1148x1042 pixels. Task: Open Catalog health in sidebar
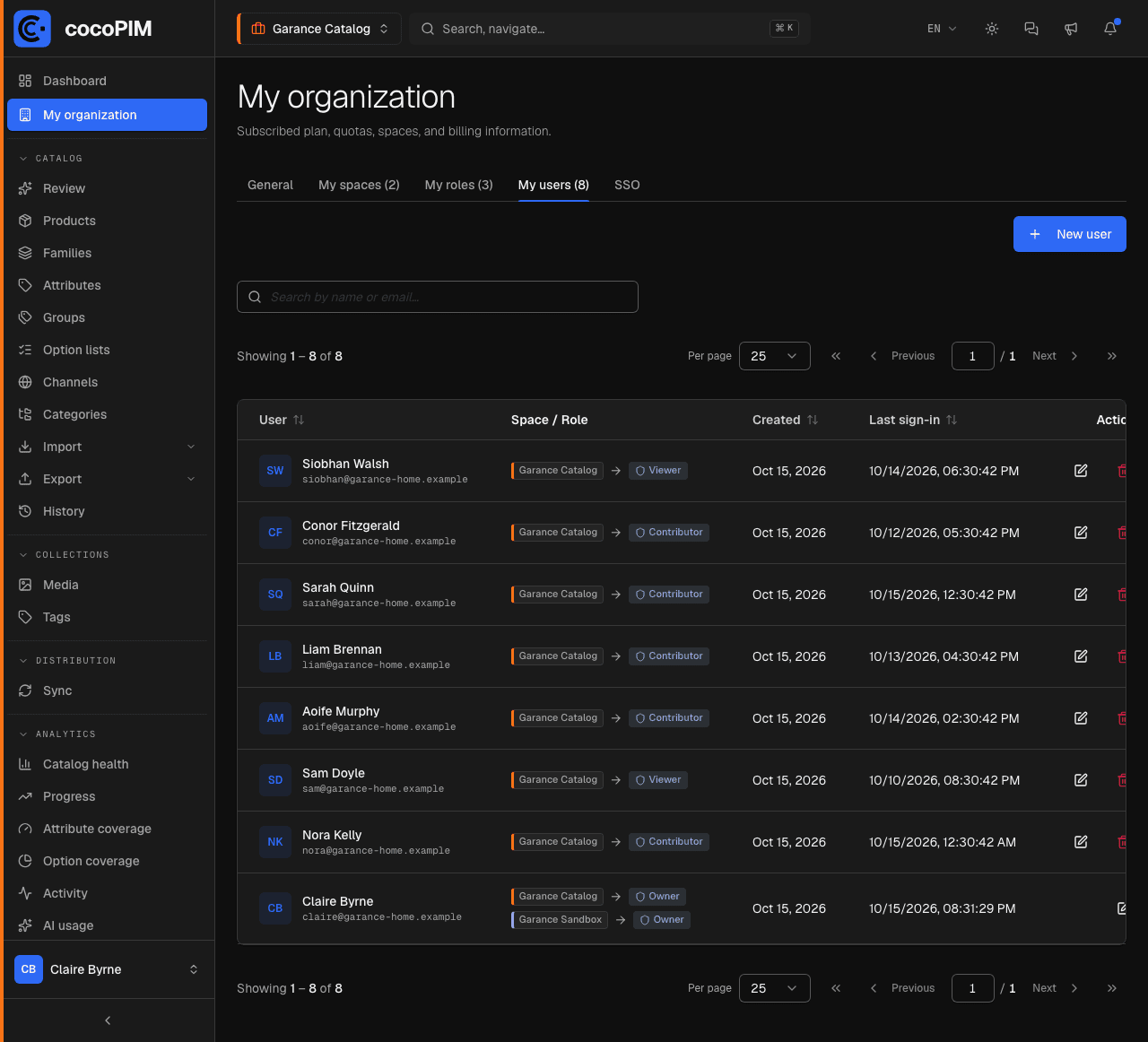coord(108,764)
